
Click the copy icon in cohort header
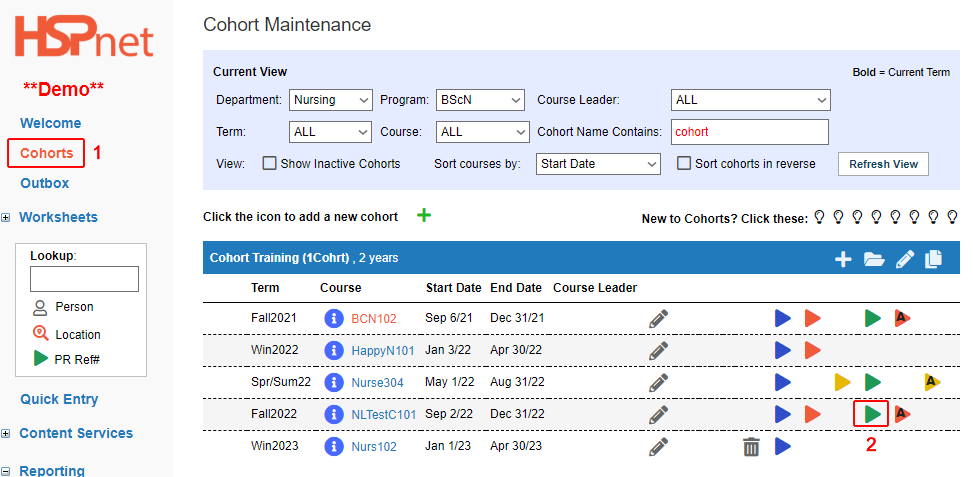coord(933,259)
